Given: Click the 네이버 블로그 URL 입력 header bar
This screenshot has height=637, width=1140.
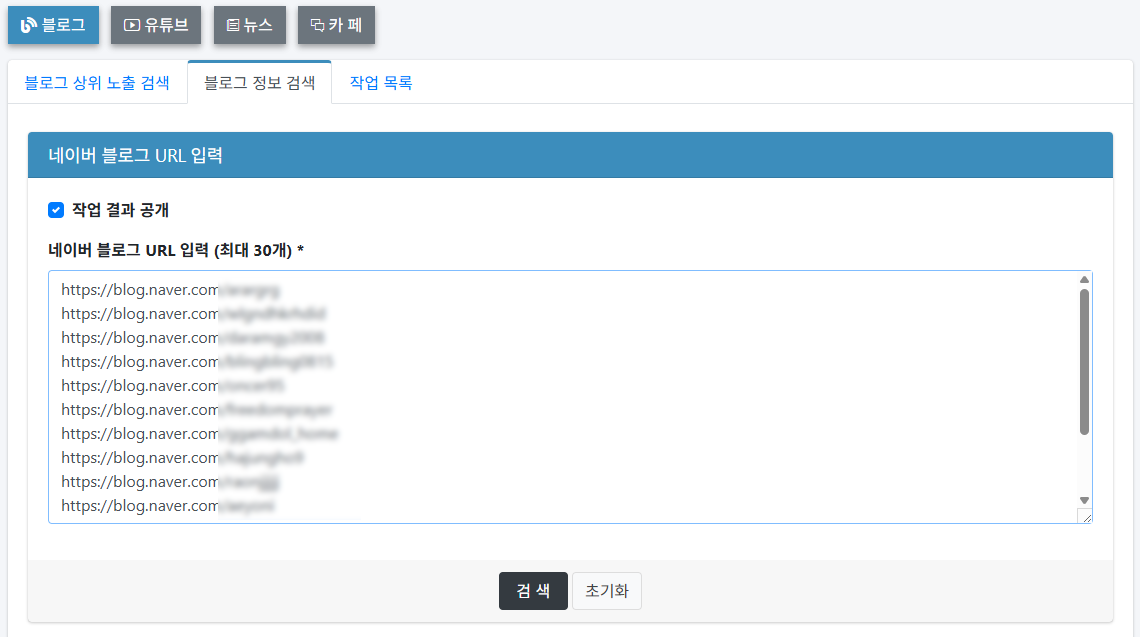Looking at the screenshot, I should point(570,155).
